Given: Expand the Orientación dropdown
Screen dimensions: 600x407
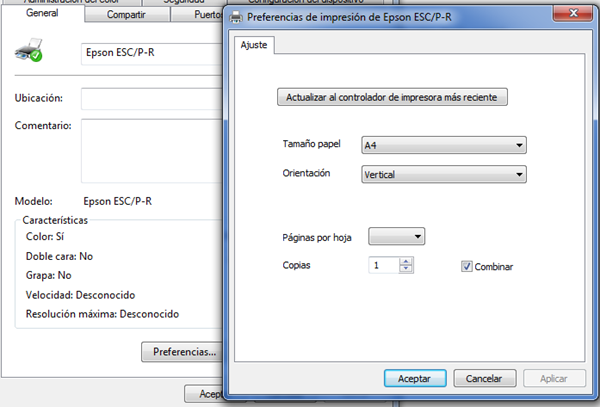Looking at the screenshot, I should [x=443, y=174].
